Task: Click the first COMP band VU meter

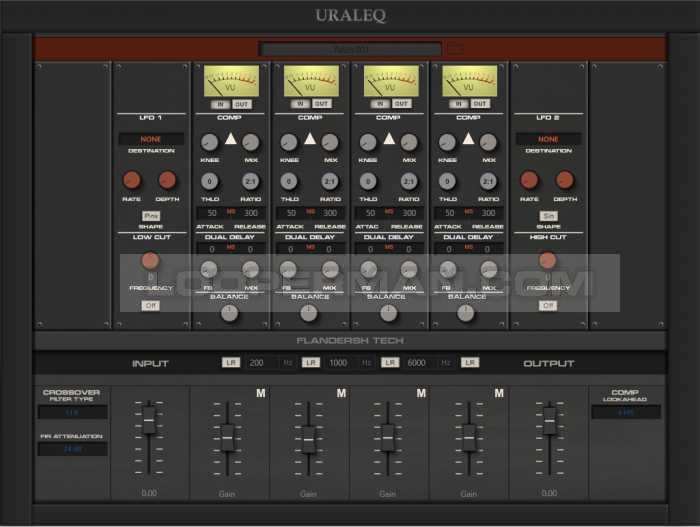Action: 231,81
